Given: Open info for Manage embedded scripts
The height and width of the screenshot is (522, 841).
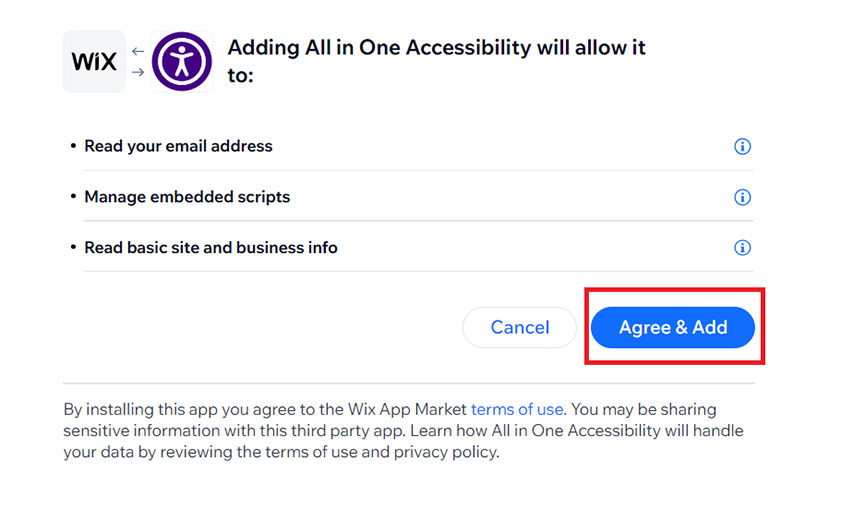Looking at the screenshot, I should point(742,197).
